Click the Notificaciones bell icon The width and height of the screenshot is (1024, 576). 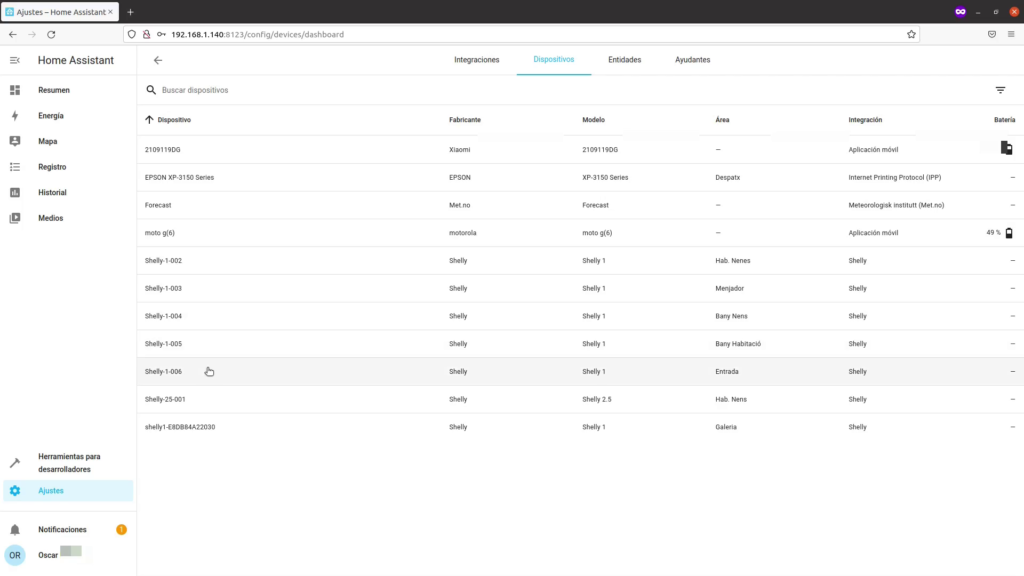pyautogui.click(x=15, y=529)
